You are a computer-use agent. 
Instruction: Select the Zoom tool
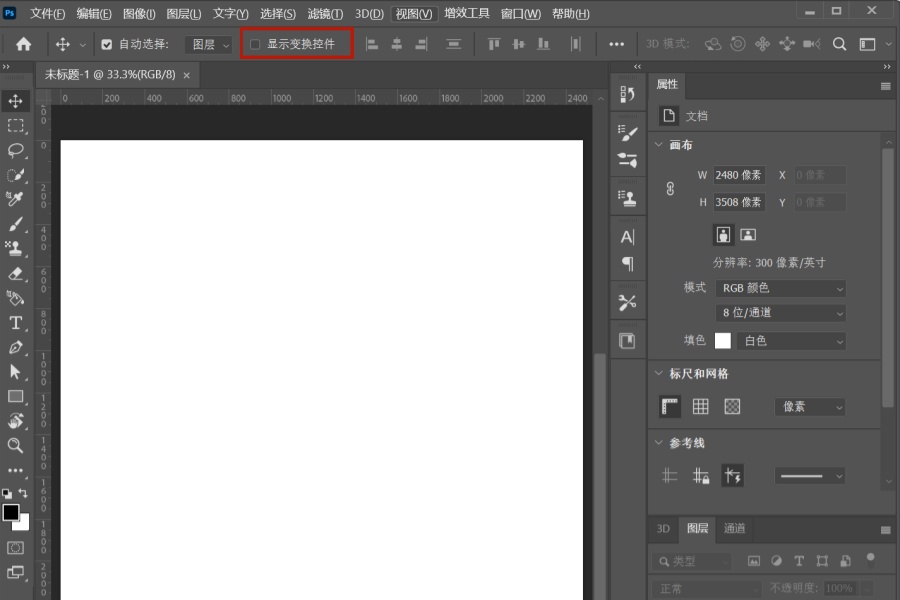[x=15, y=446]
